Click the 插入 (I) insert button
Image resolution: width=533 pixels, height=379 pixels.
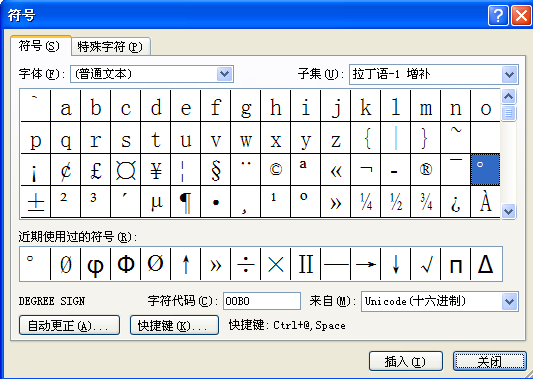pyautogui.click(x=406, y=361)
